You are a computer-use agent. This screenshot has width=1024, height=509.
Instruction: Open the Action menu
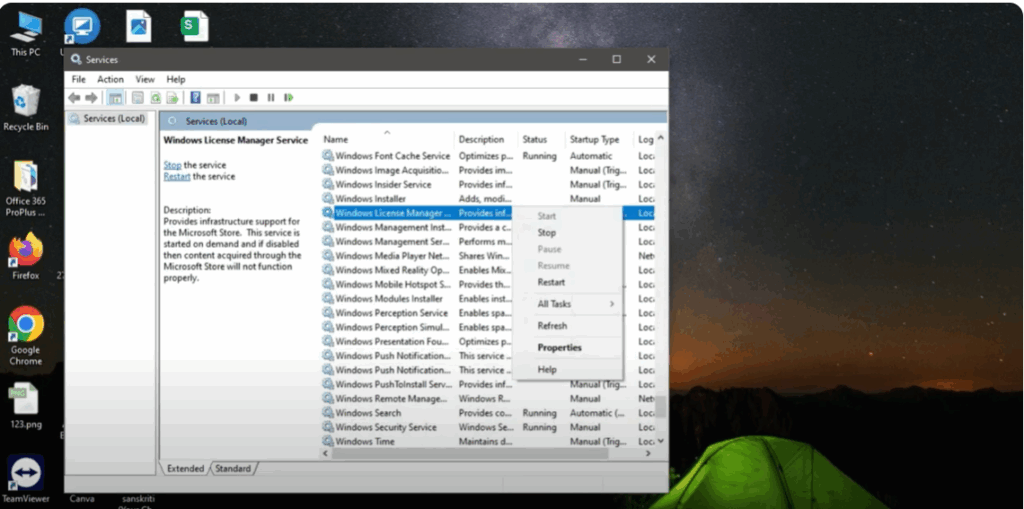pos(110,79)
